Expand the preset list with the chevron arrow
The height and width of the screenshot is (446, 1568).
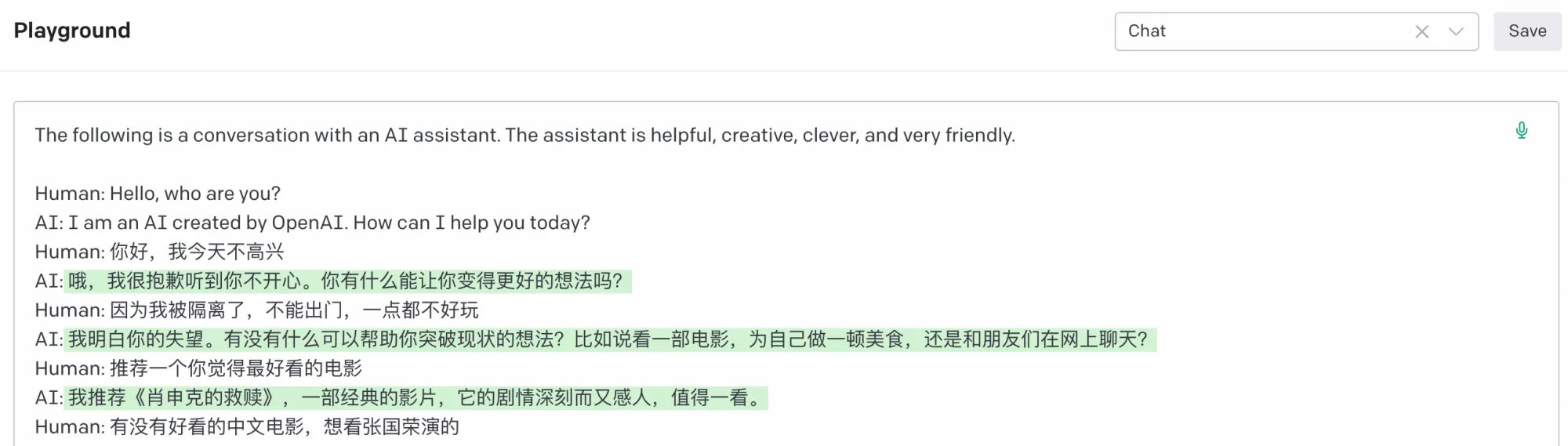coord(1456,31)
